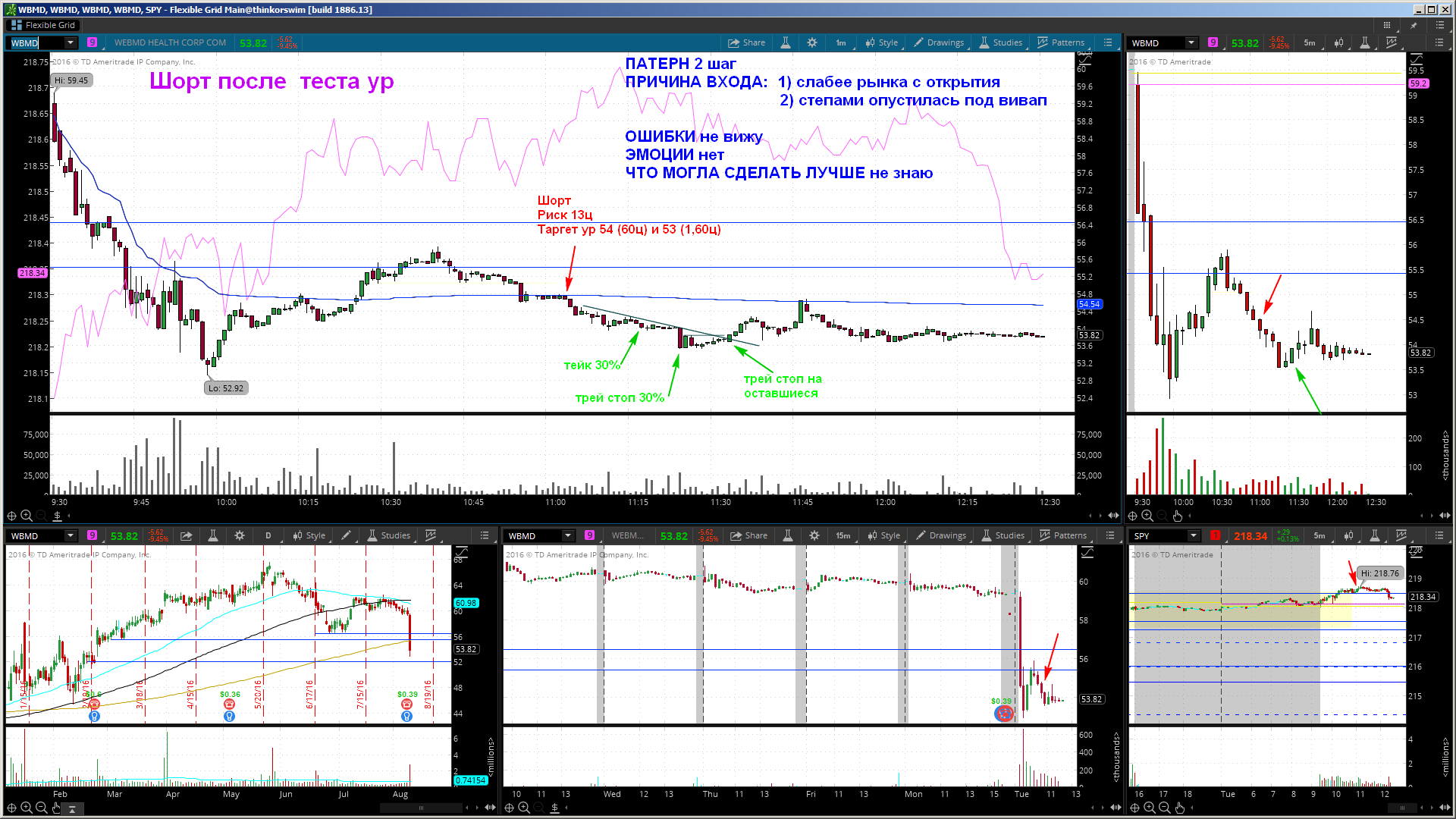The width and height of the screenshot is (1456, 819).
Task: Click the pan hand icon below top-right chart
Action: [x=1178, y=516]
